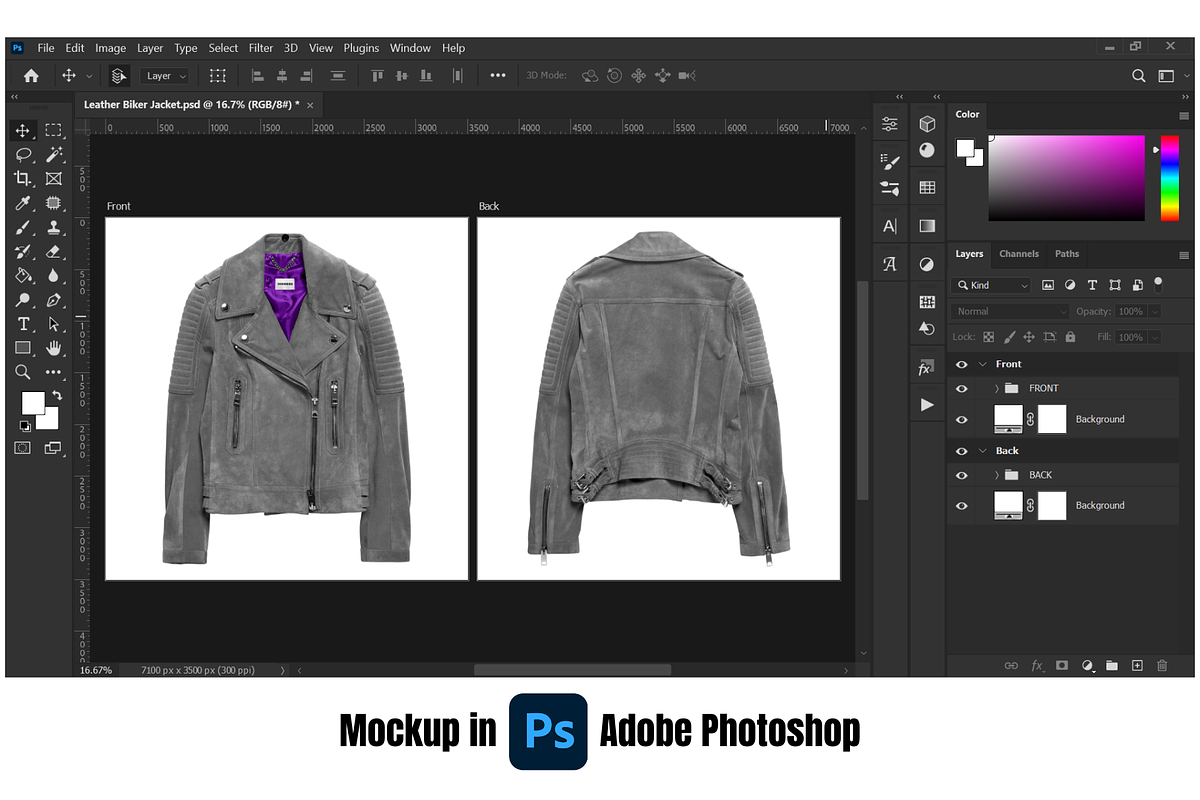Select the Eyedropper tool
Viewport: 1200px width, 800px height.
click(23, 203)
